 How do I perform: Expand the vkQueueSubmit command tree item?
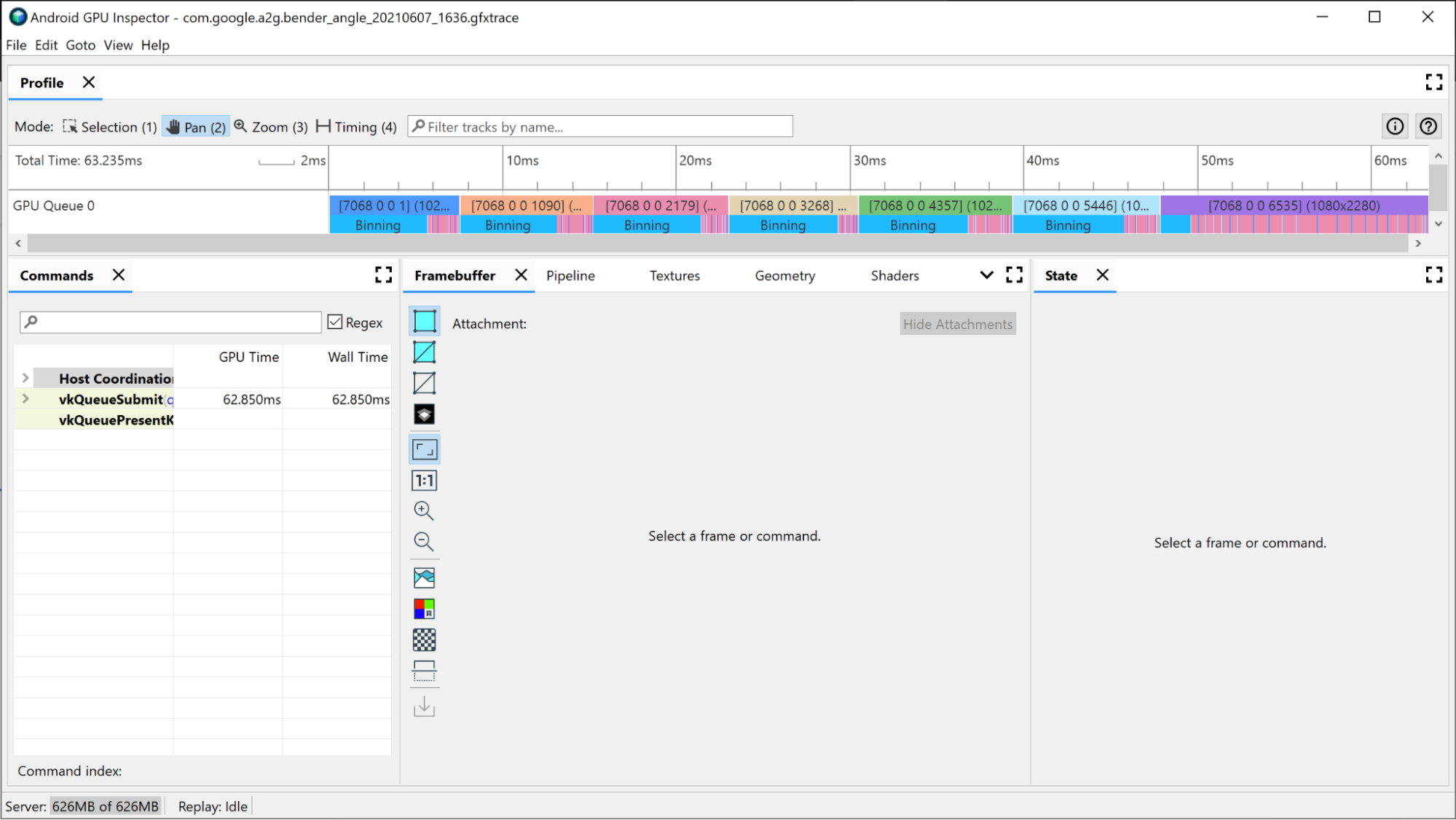25,399
